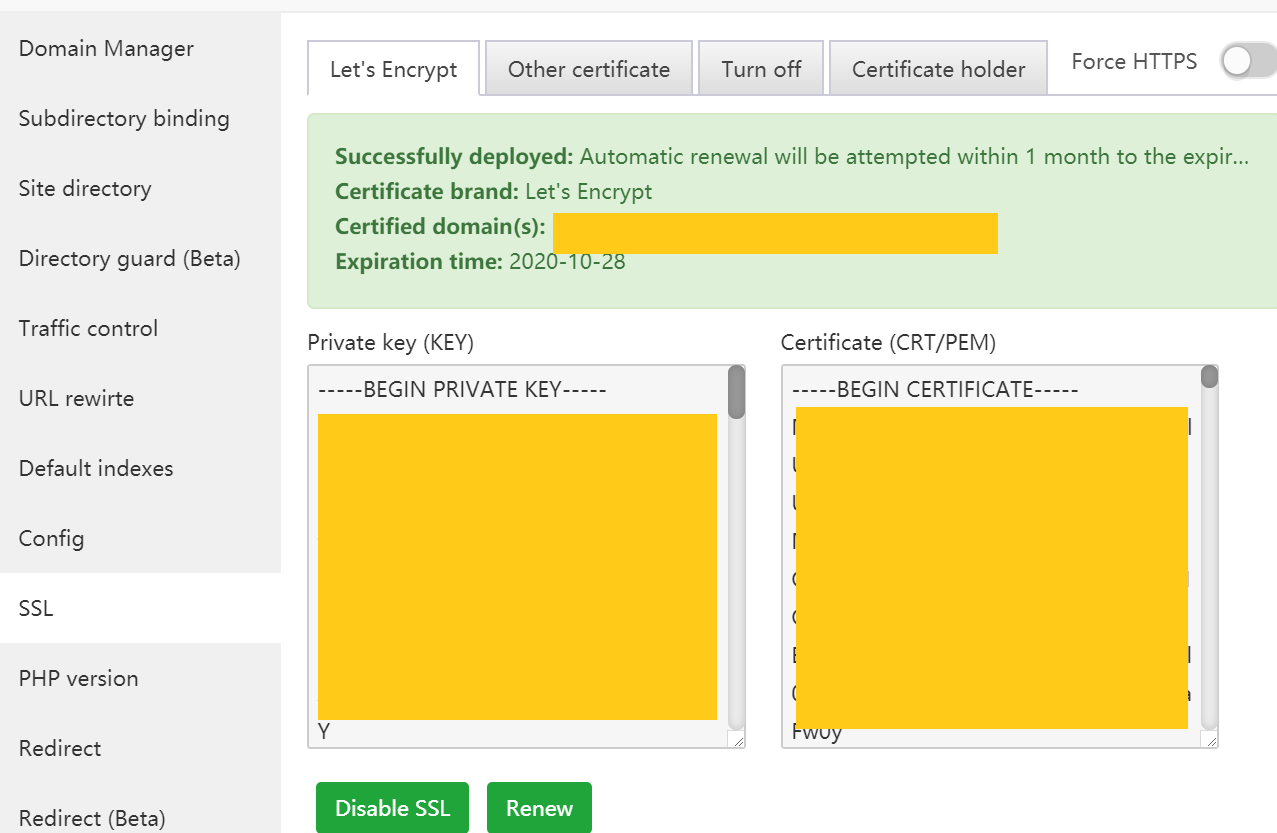
Task: Click the Private key scrollbar thumb
Action: 736,392
